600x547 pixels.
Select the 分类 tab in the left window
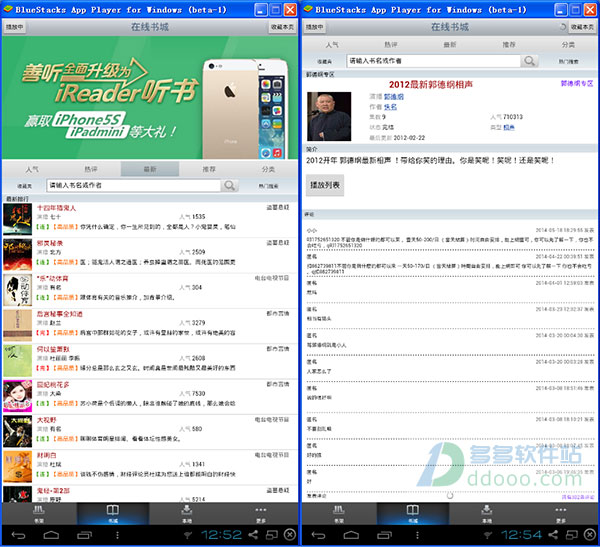coord(268,169)
